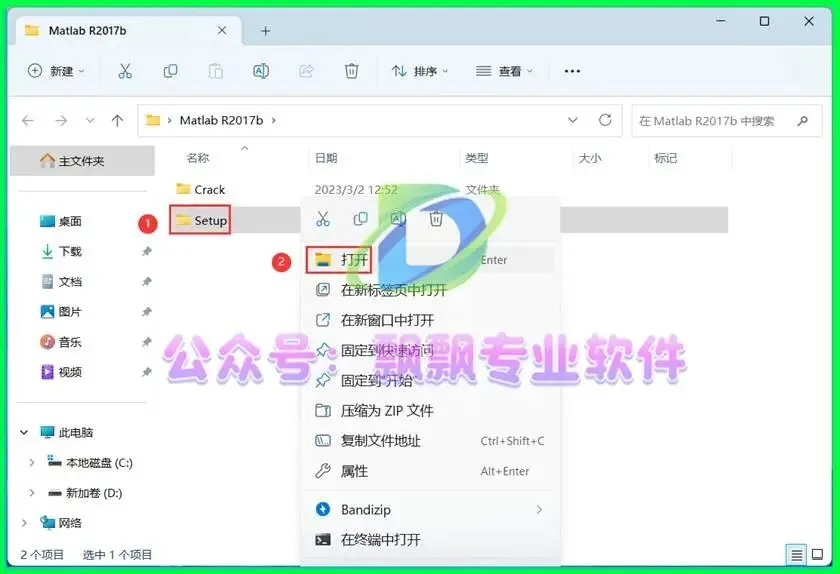Image resolution: width=840 pixels, height=574 pixels.
Task: Expand the 本地磁盘 (C:) tree node
Action: 31,462
